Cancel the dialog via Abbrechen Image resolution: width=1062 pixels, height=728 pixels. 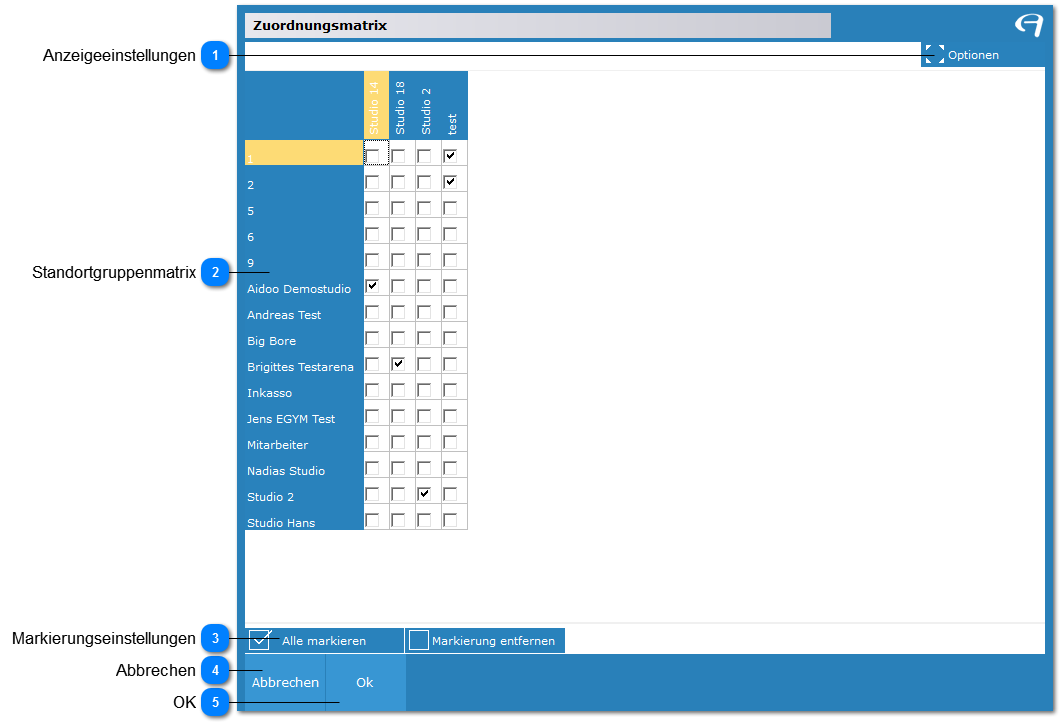coord(285,683)
